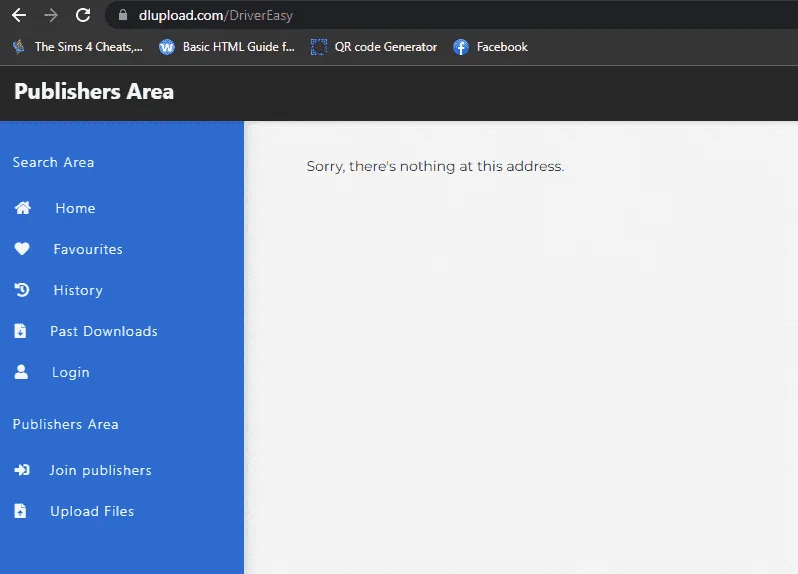
Task: Reload the page with refresh icon
Action: point(83,15)
